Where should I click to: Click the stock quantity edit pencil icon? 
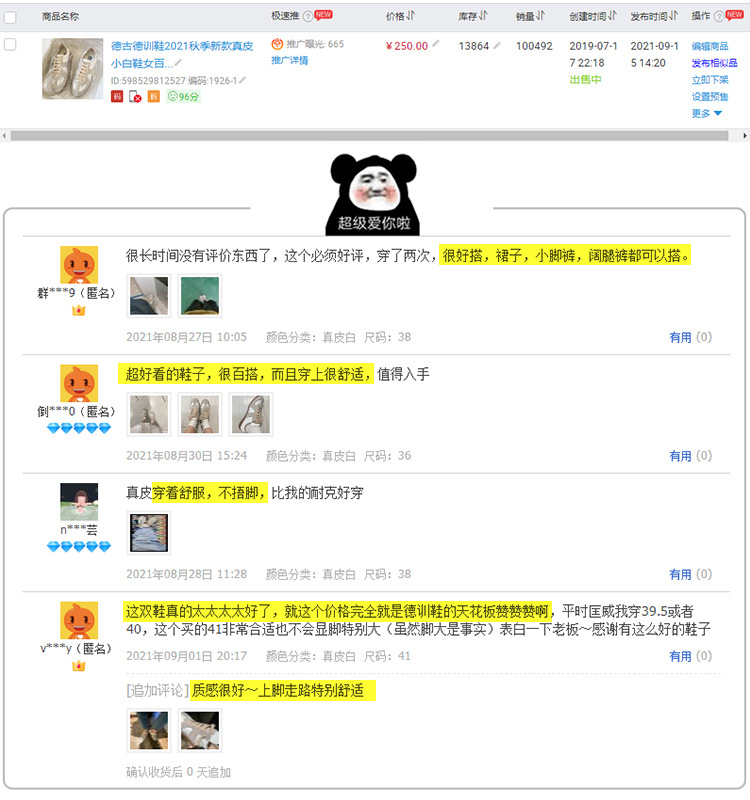(497, 45)
